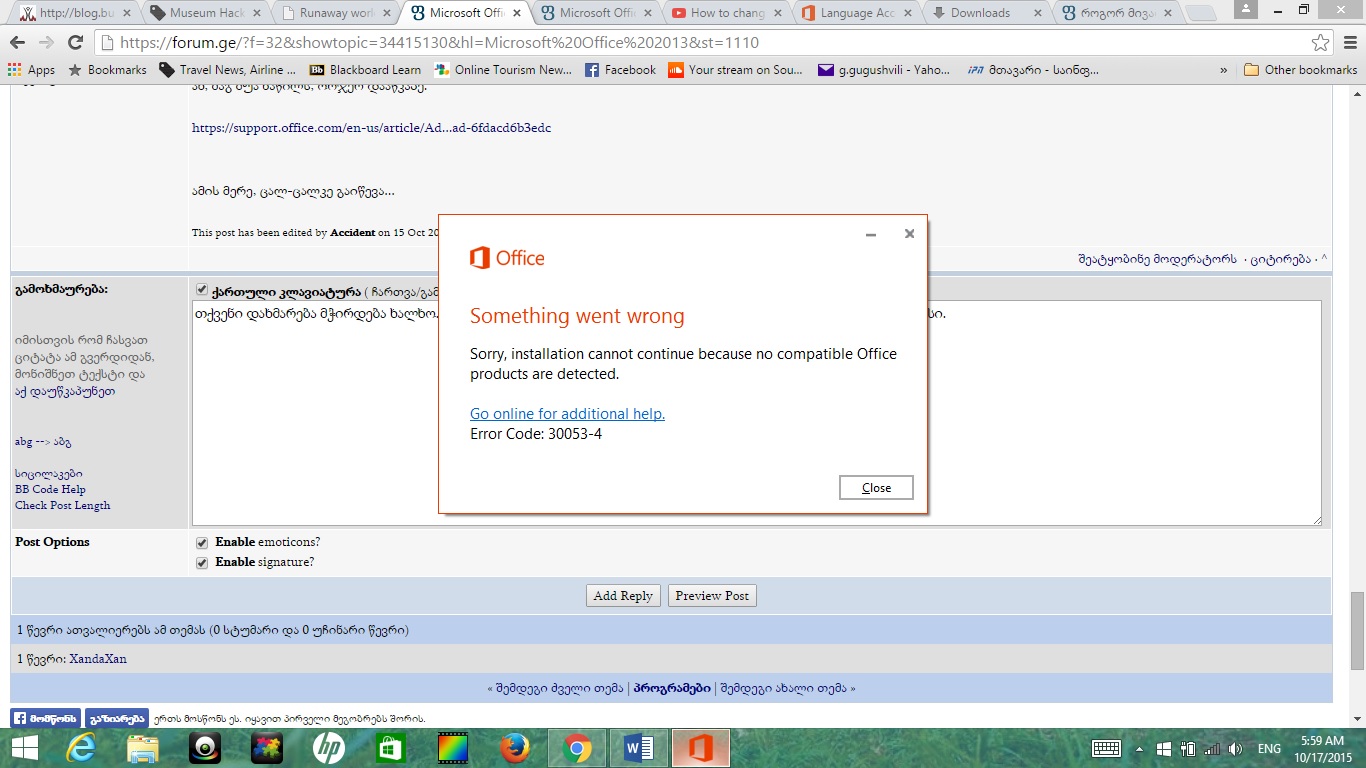Open the battery power tray icon
Screen dimensions: 1366x768
pos(1188,749)
